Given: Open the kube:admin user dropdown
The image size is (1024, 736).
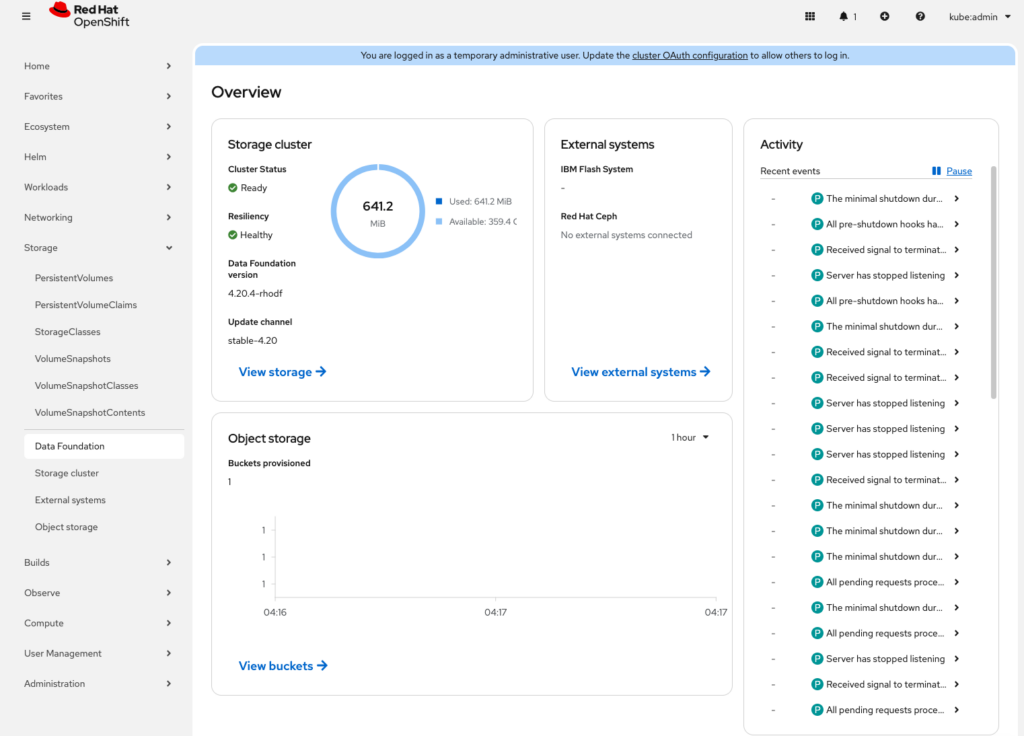Looking at the screenshot, I should point(978,16).
